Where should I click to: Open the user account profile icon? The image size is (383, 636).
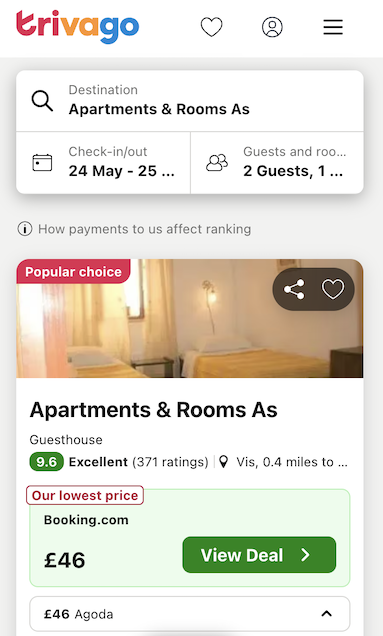[x=272, y=27]
